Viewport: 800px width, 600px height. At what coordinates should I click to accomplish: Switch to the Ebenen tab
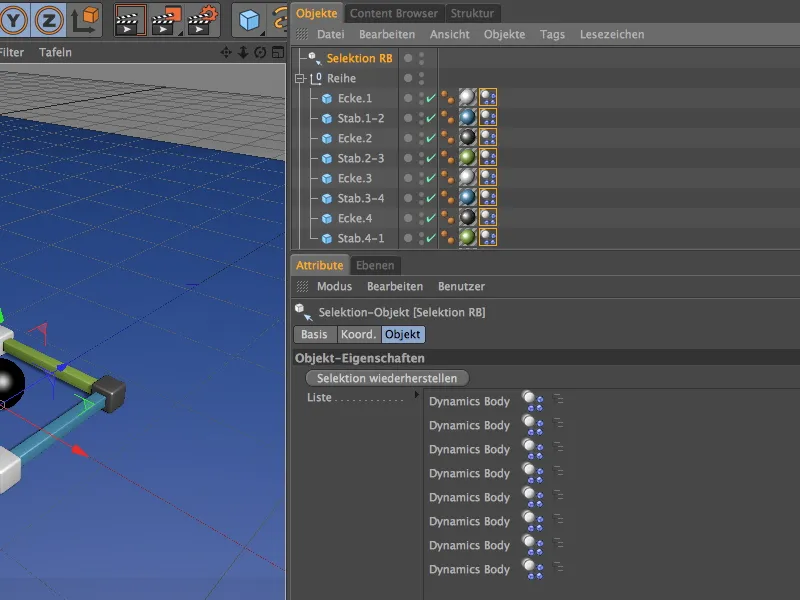(375, 265)
